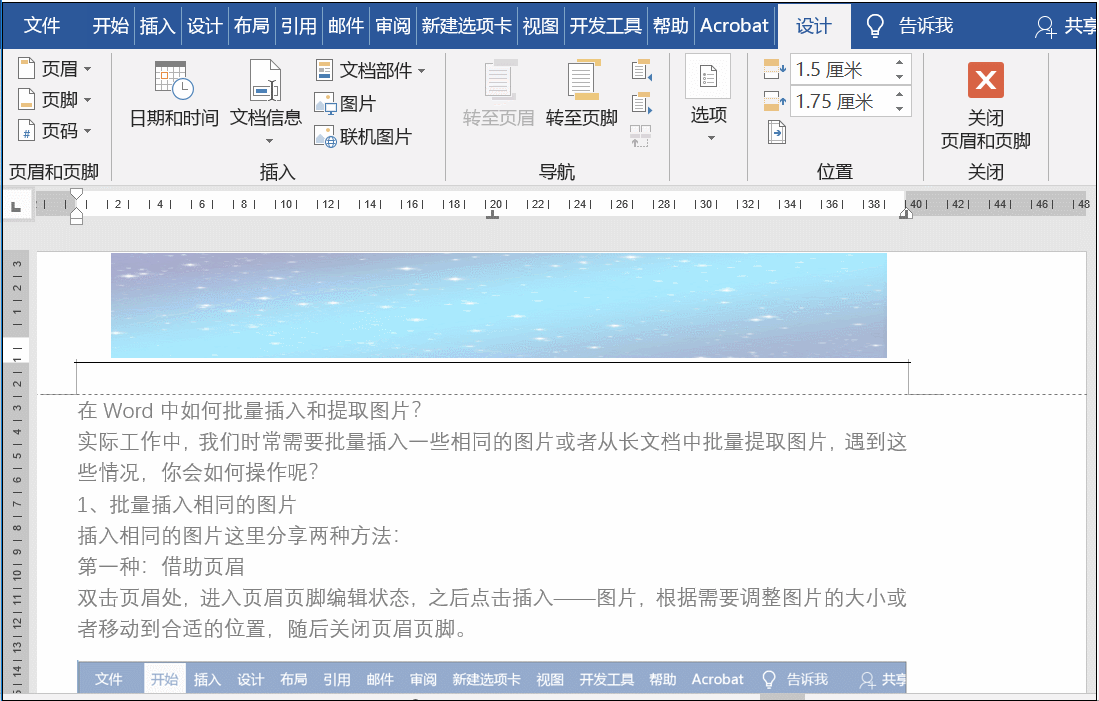Increase header distance 1.5 厘米 spinner up
Image resolution: width=1099 pixels, height=701 pixels.
point(899,62)
